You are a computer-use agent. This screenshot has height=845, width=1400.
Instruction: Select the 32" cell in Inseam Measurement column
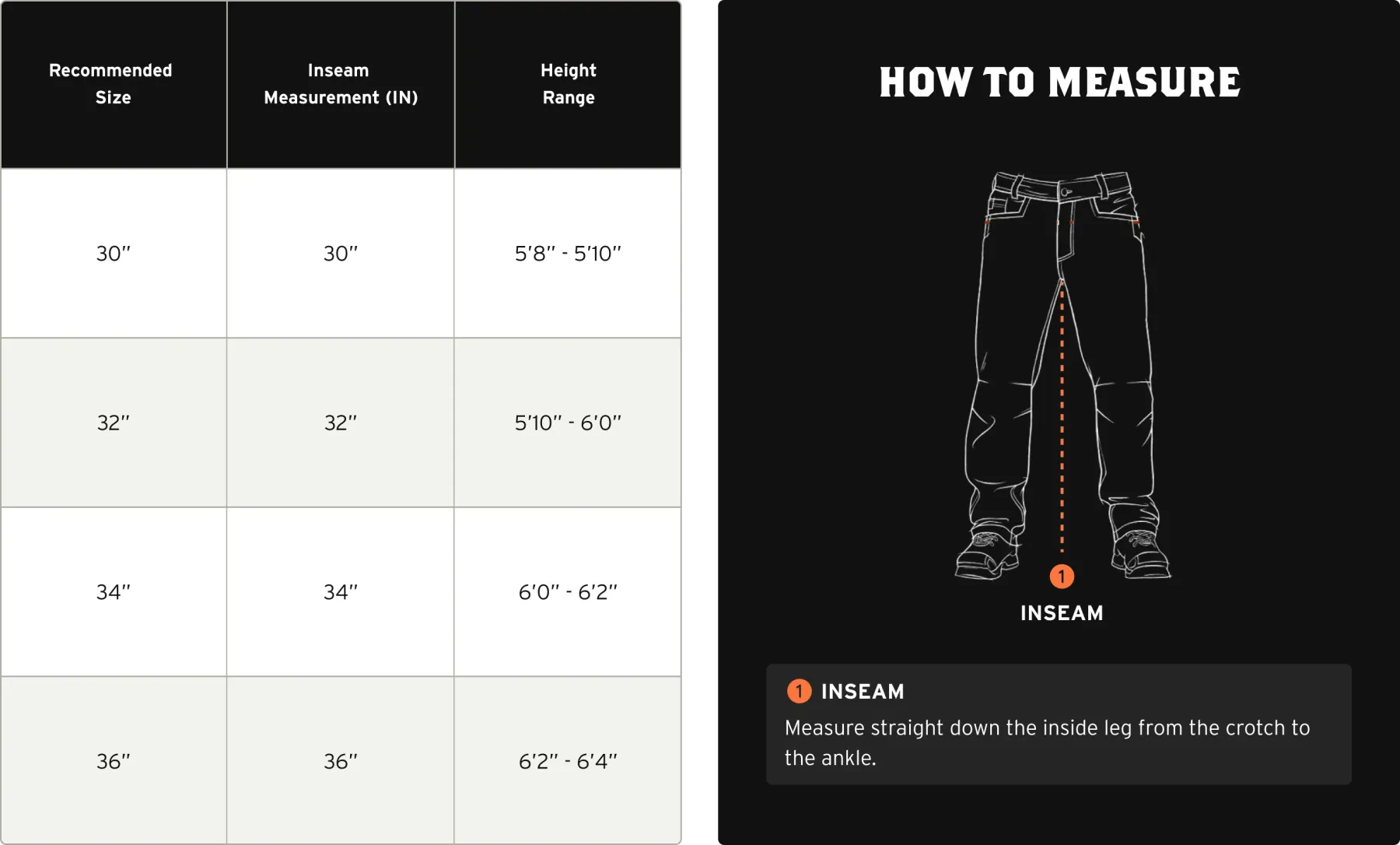341,422
